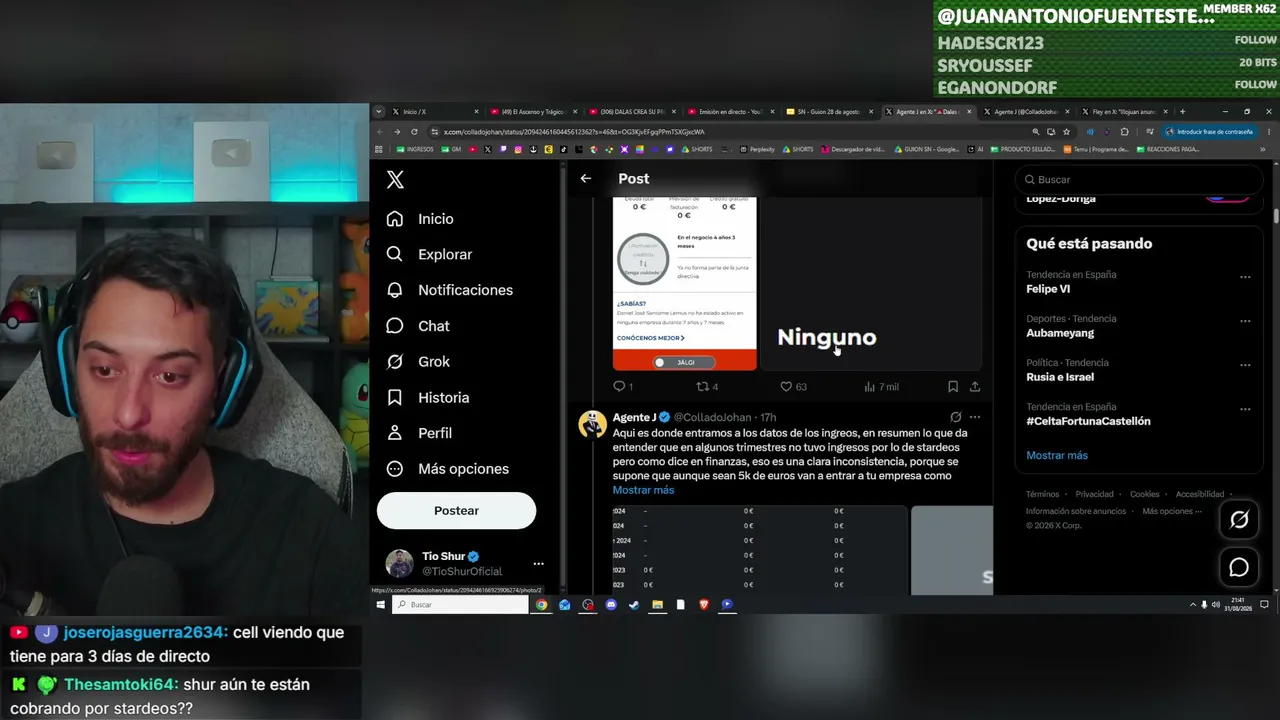
Task: Share the post
Action: pyautogui.click(x=975, y=386)
